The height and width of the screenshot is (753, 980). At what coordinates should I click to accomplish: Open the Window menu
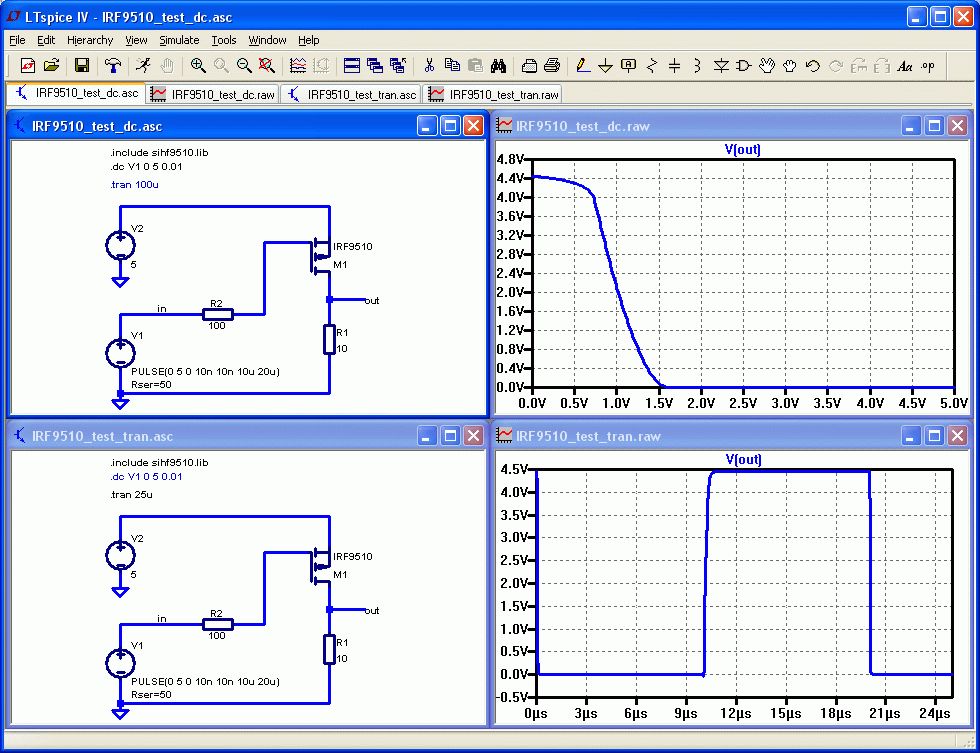(268, 40)
